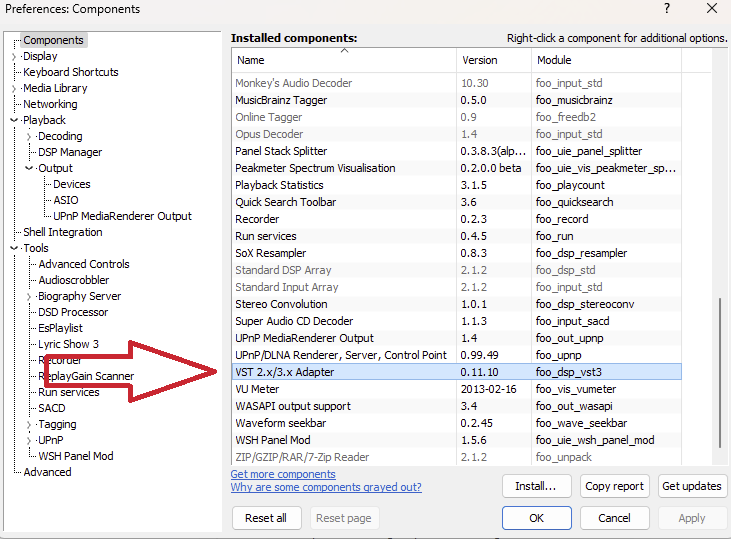Select the Stereo Convolution component row
The width and height of the screenshot is (731, 539).
tap(456, 304)
